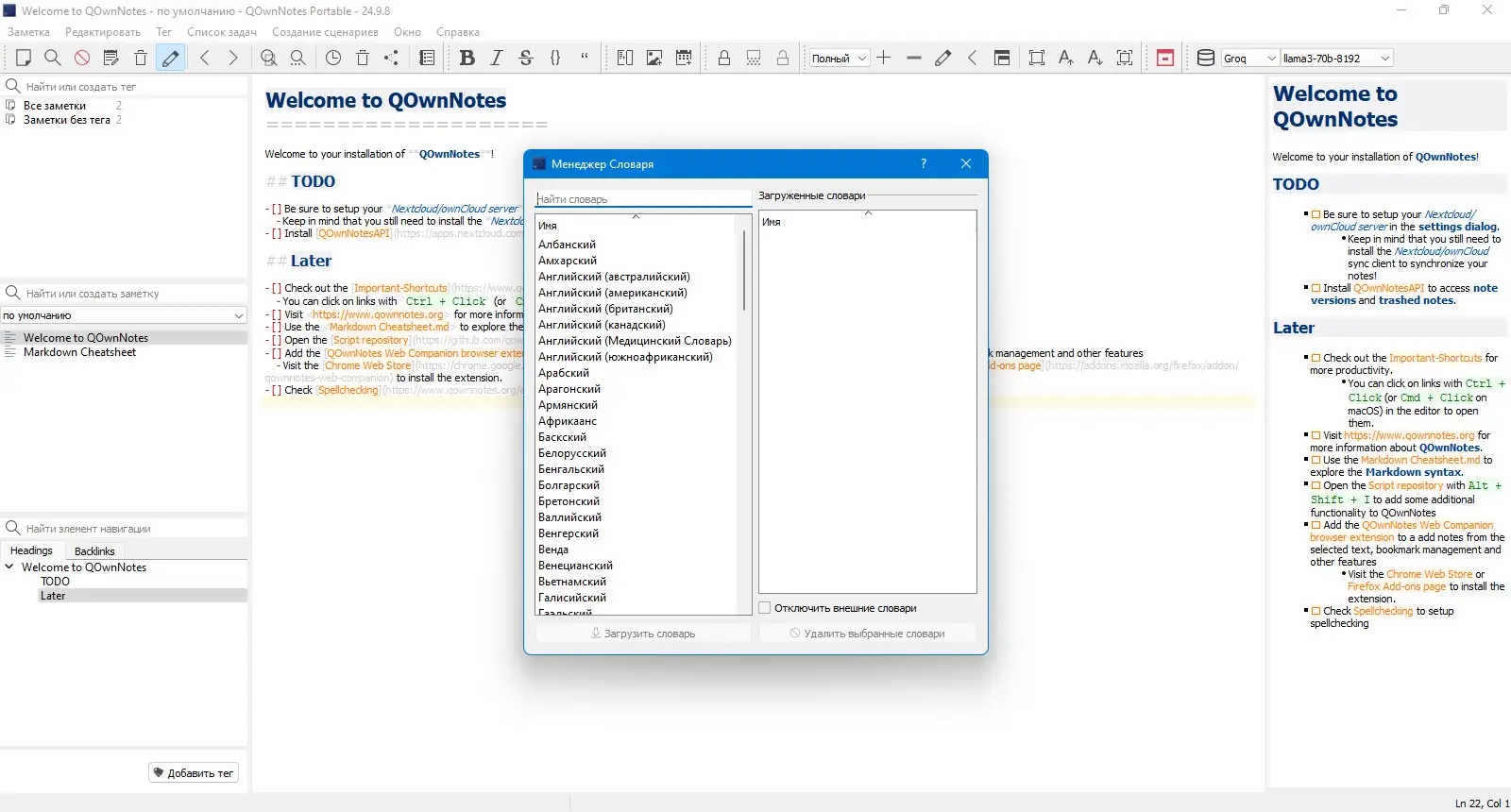The width and height of the screenshot is (1511, 812).
Task: Tick preview checkbox 'Use the Markdown Cheatsheet.md'
Action: [x=1316, y=460]
